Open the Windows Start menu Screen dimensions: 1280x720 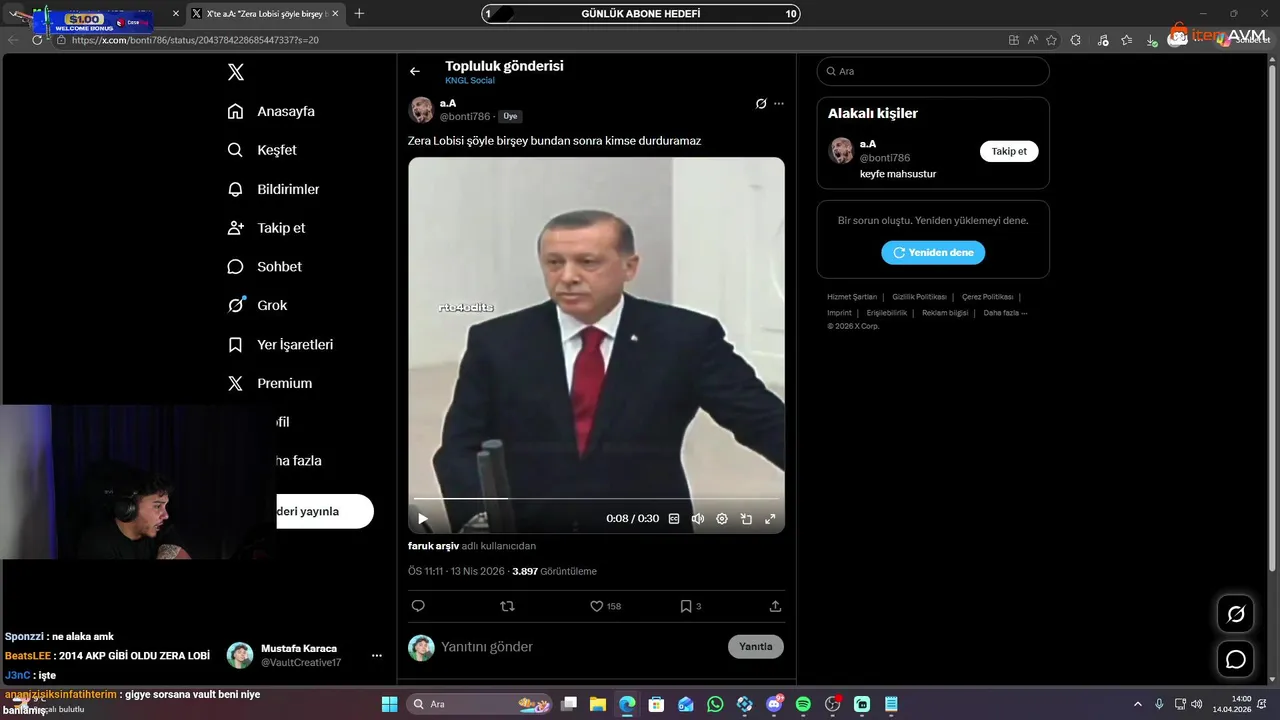[x=389, y=704]
